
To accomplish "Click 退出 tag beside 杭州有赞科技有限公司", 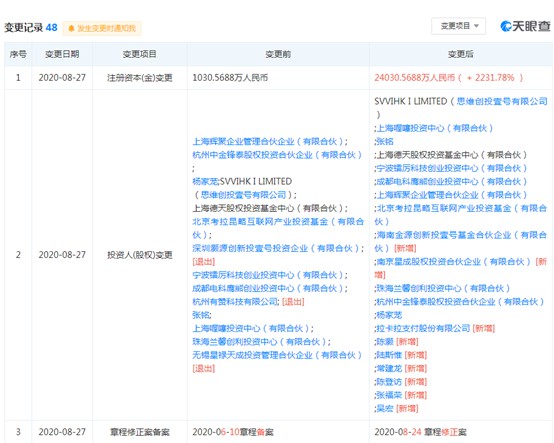I will tap(293, 302).
